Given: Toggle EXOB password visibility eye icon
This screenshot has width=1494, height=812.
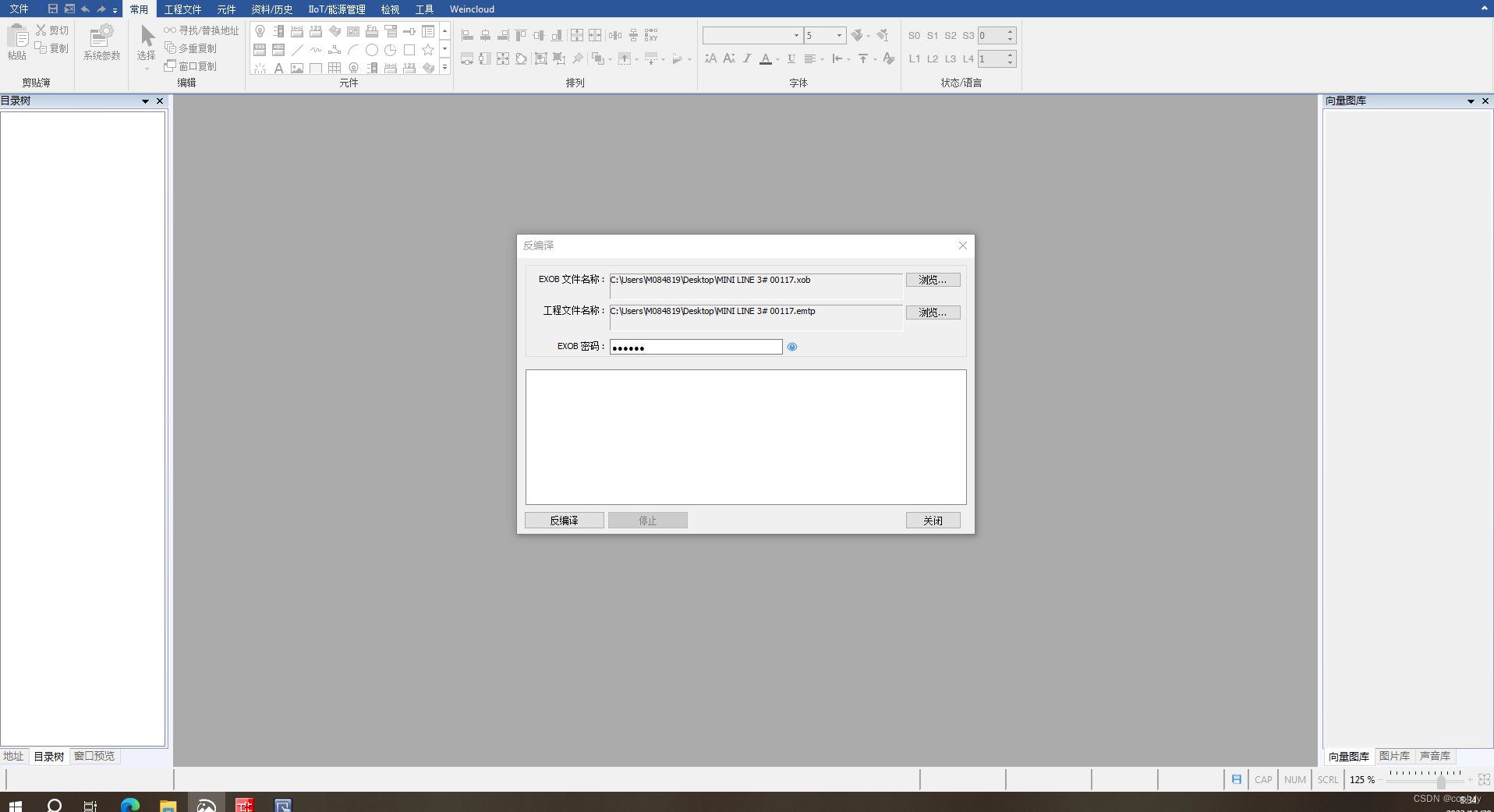Looking at the screenshot, I should (x=792, y=347).
